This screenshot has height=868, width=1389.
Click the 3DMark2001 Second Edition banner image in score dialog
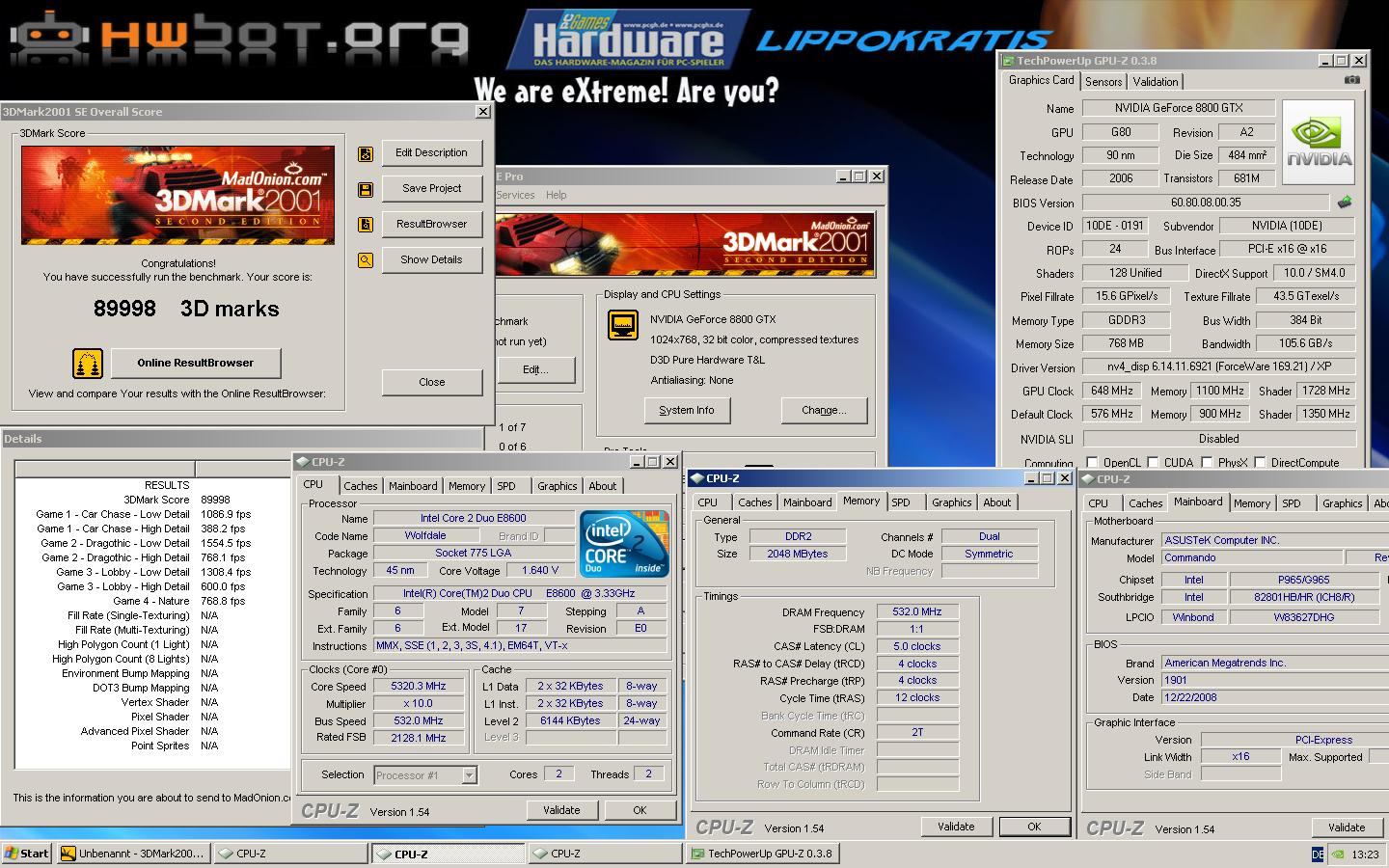coord(177,195)
